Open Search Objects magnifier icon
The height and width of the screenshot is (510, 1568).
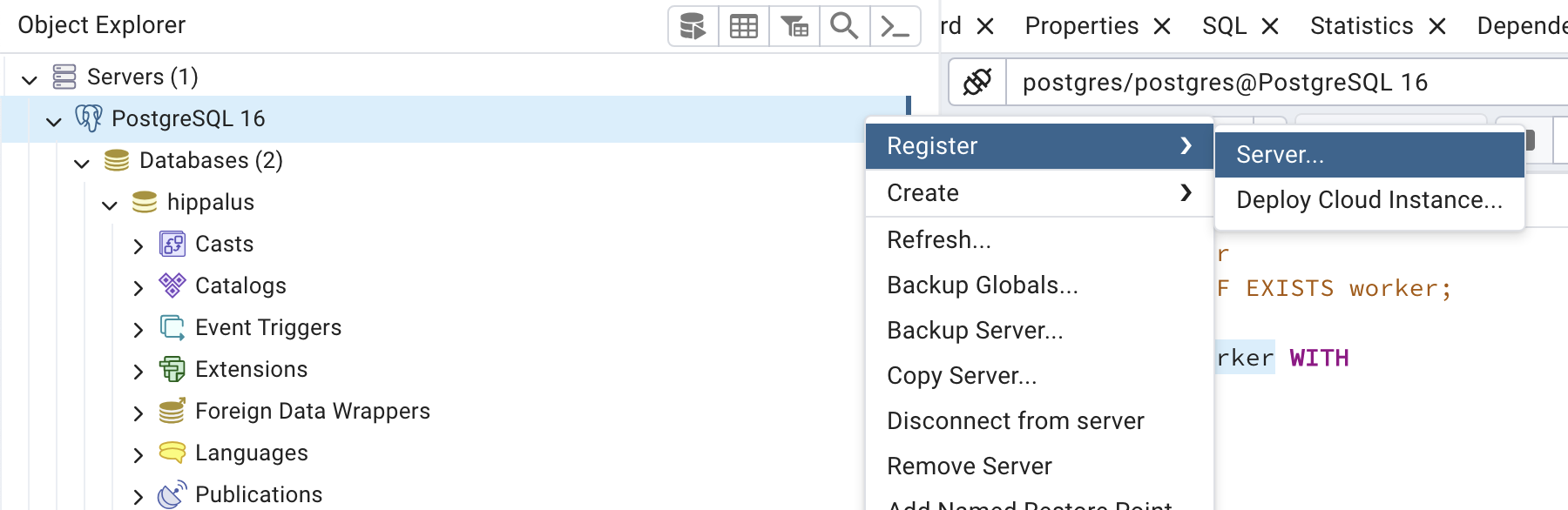pyautogui.click(x=844, y=26)
